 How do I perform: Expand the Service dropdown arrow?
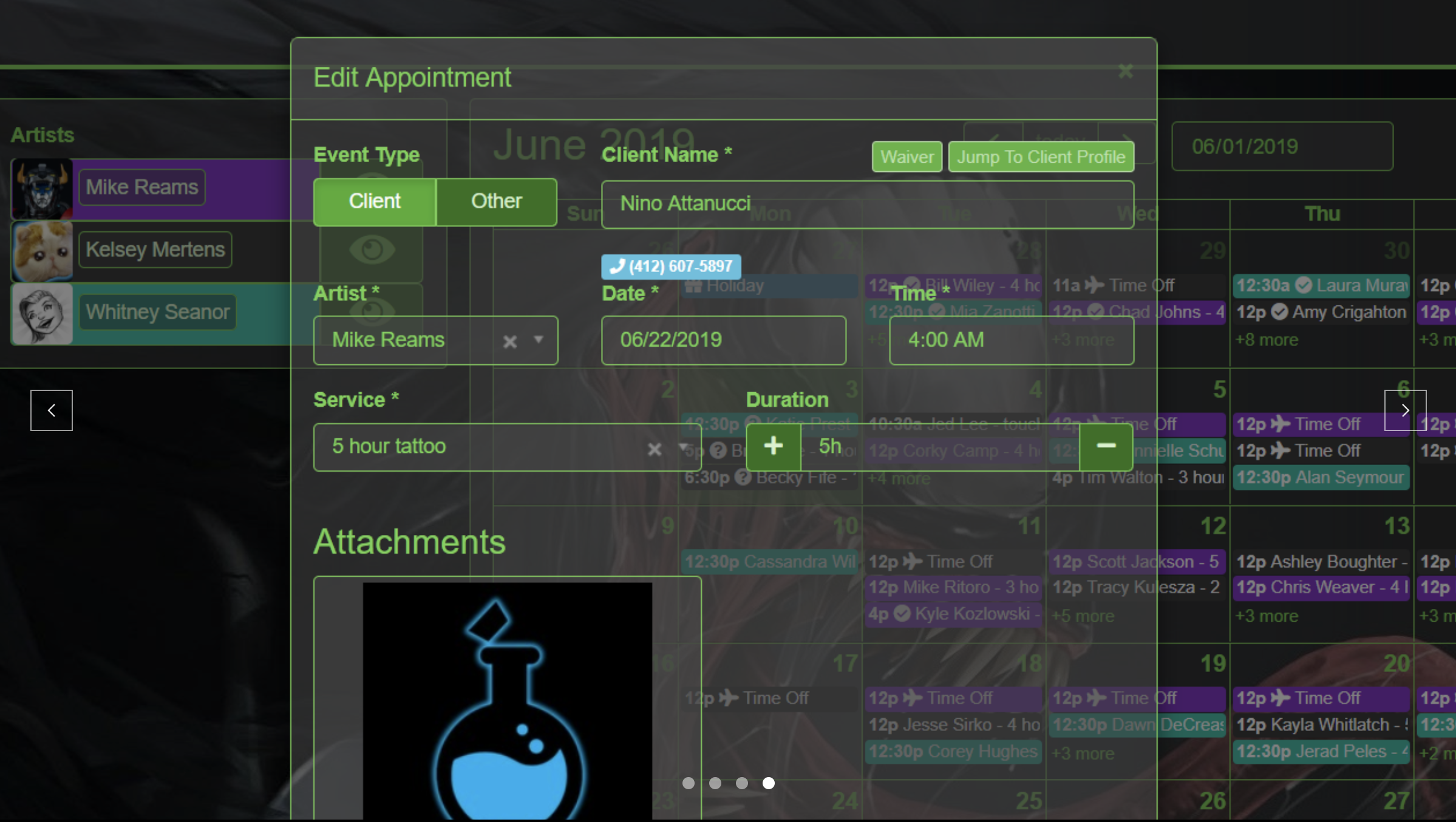682,447
